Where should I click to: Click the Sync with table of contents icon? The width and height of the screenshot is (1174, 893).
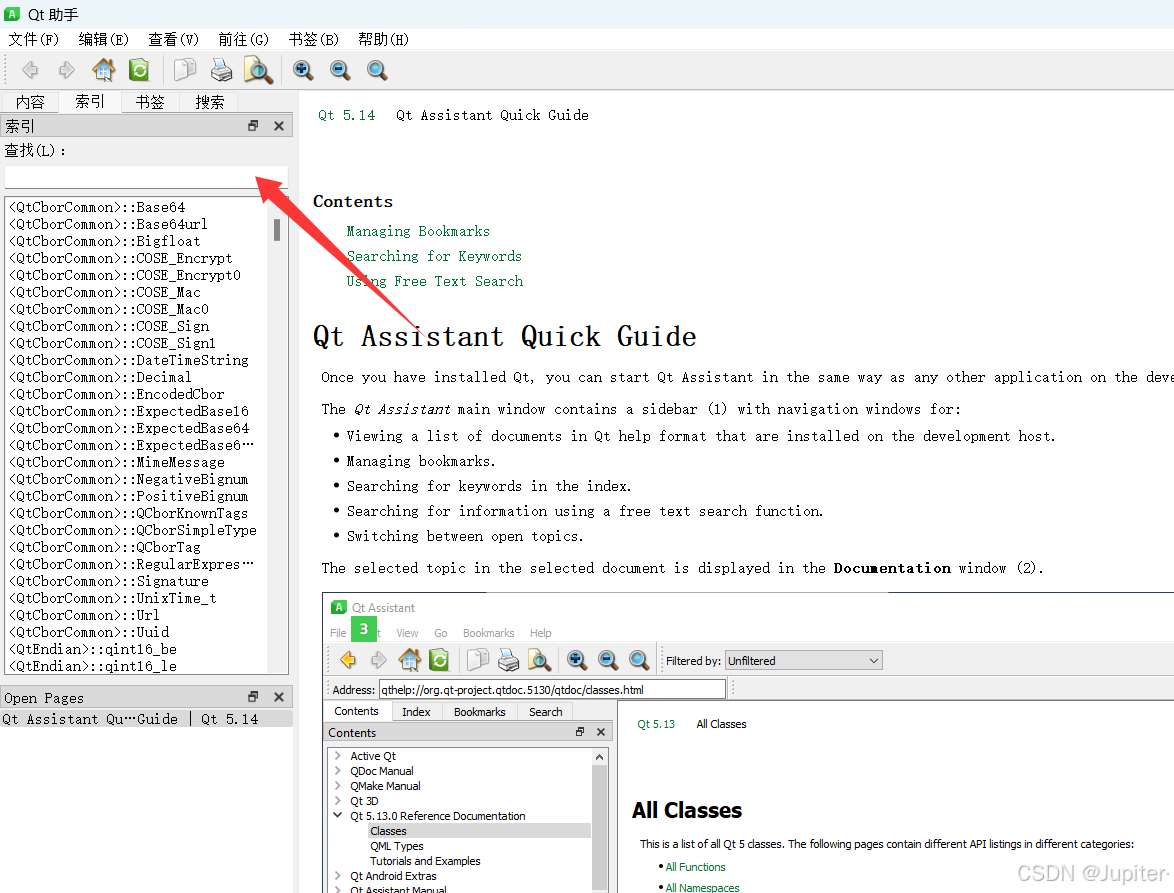tap(139, 70)
